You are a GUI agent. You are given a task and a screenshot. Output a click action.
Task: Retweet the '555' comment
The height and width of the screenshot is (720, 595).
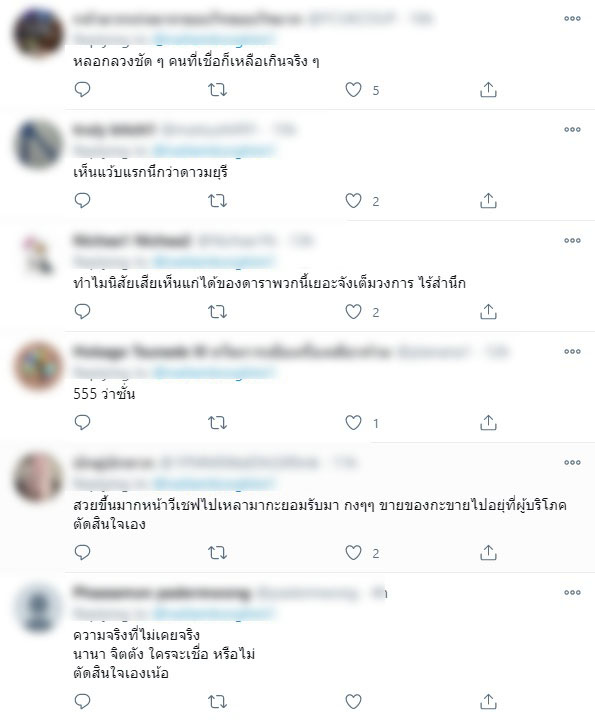(217, 422)
